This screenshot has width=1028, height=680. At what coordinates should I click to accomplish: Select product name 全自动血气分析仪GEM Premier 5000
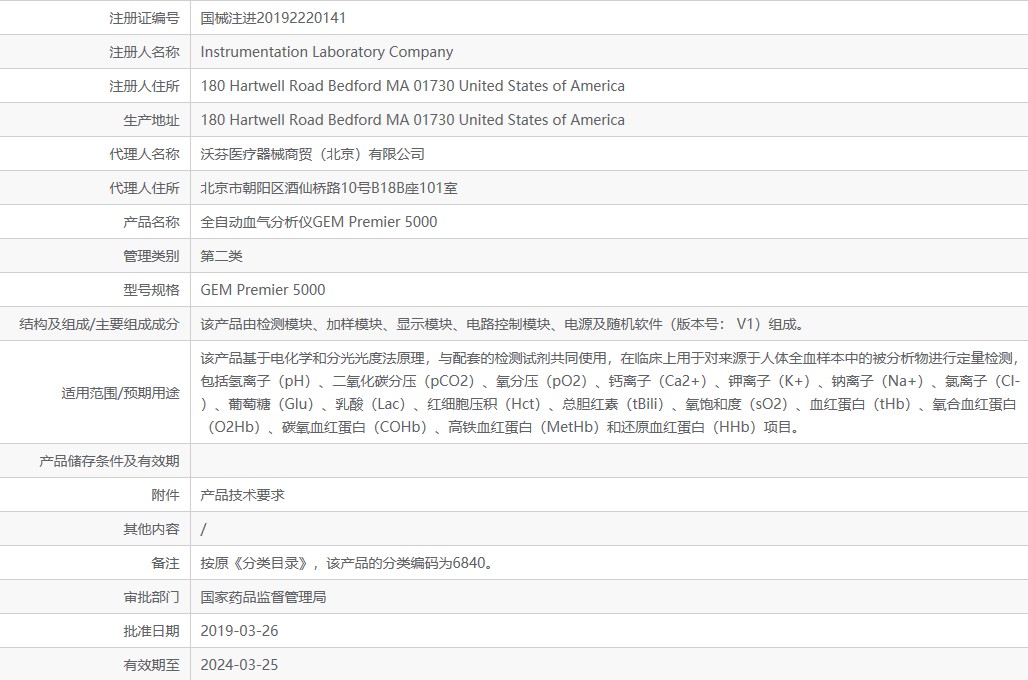pos(319,222)
